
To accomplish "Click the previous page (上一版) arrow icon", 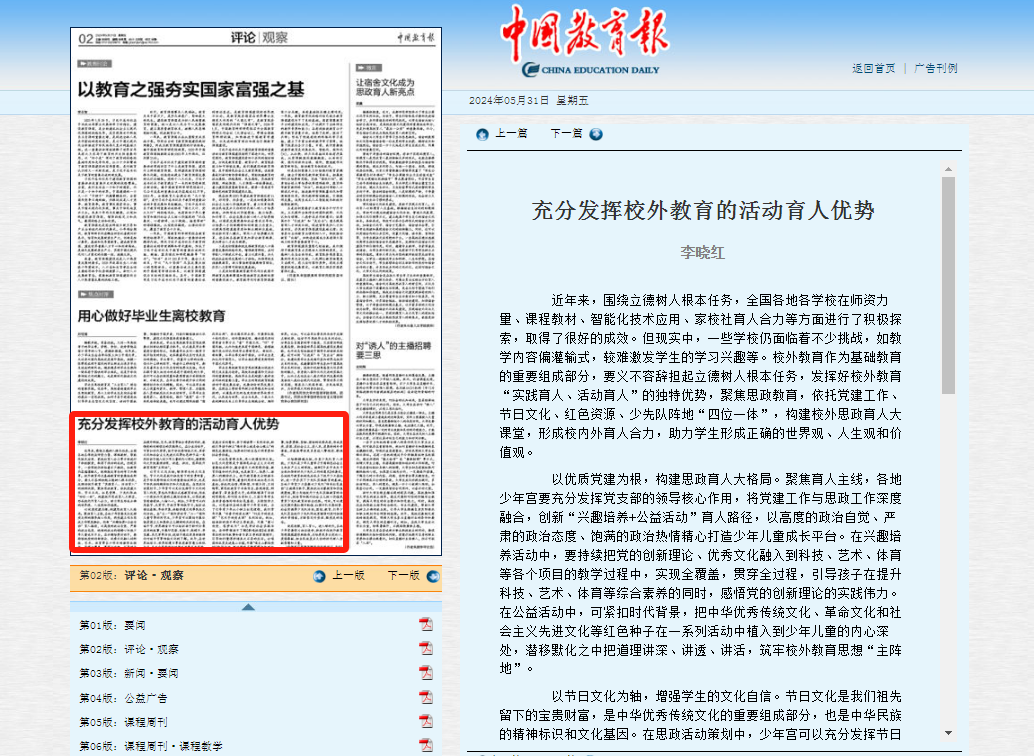I will [320, 576].
